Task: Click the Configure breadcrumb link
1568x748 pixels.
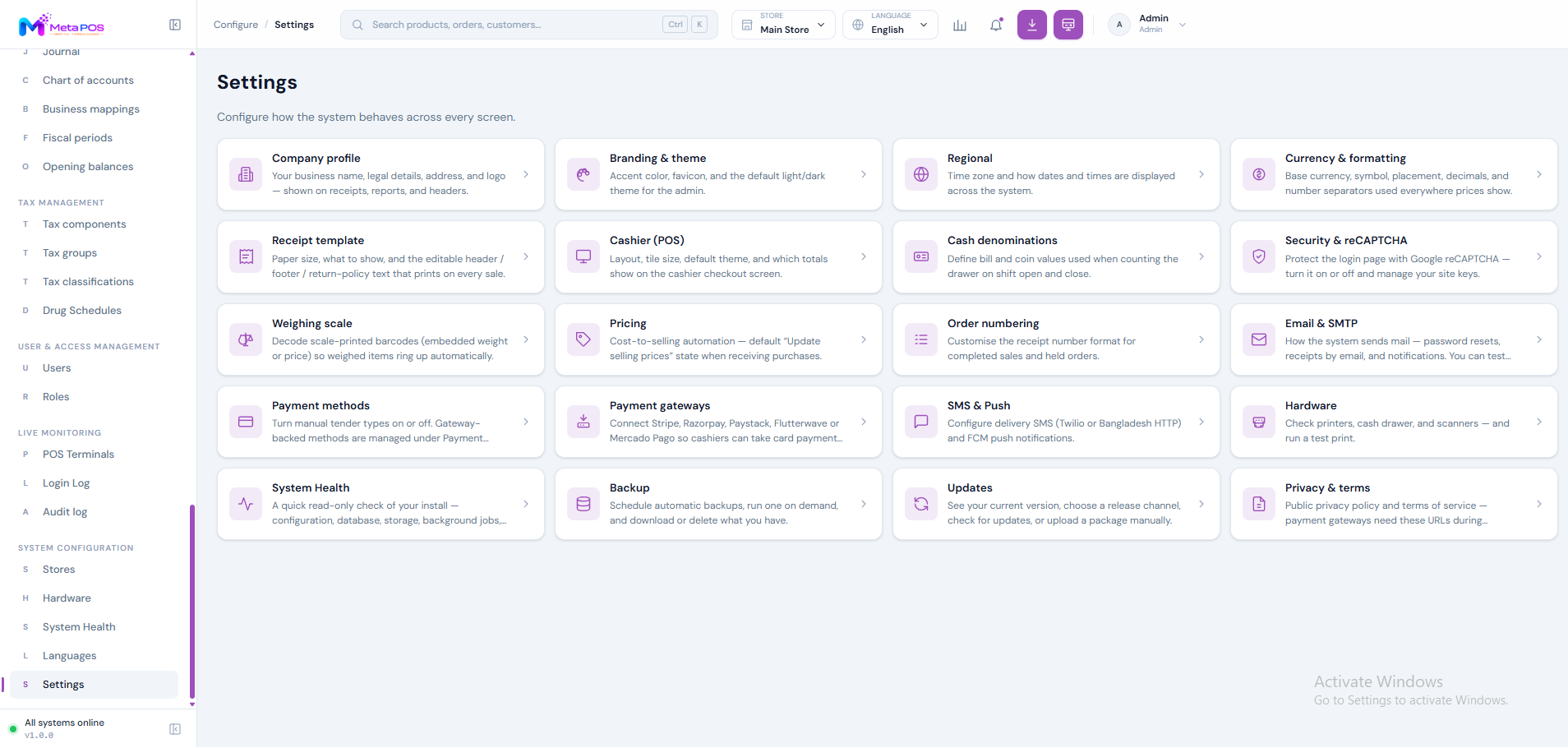Action: (236, 25)
